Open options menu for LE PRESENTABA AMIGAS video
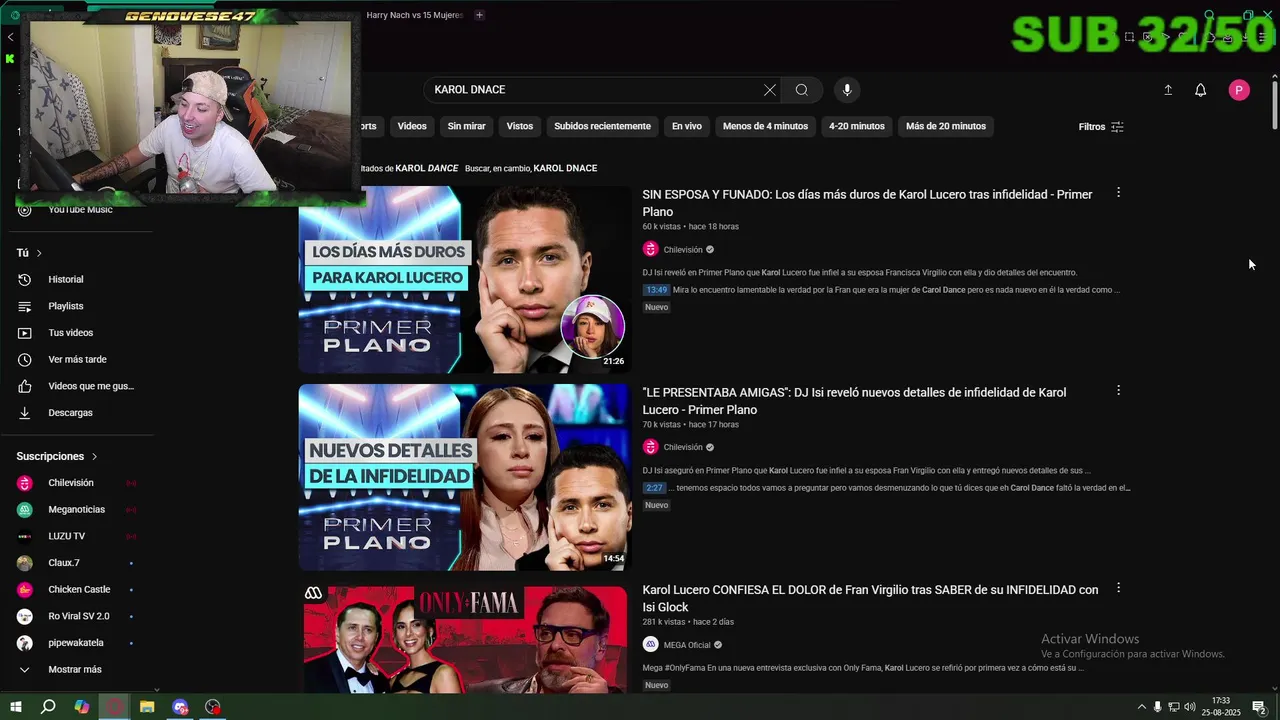The height and width of the screenshot is (720, 1280). click(x=1118, y=391)
